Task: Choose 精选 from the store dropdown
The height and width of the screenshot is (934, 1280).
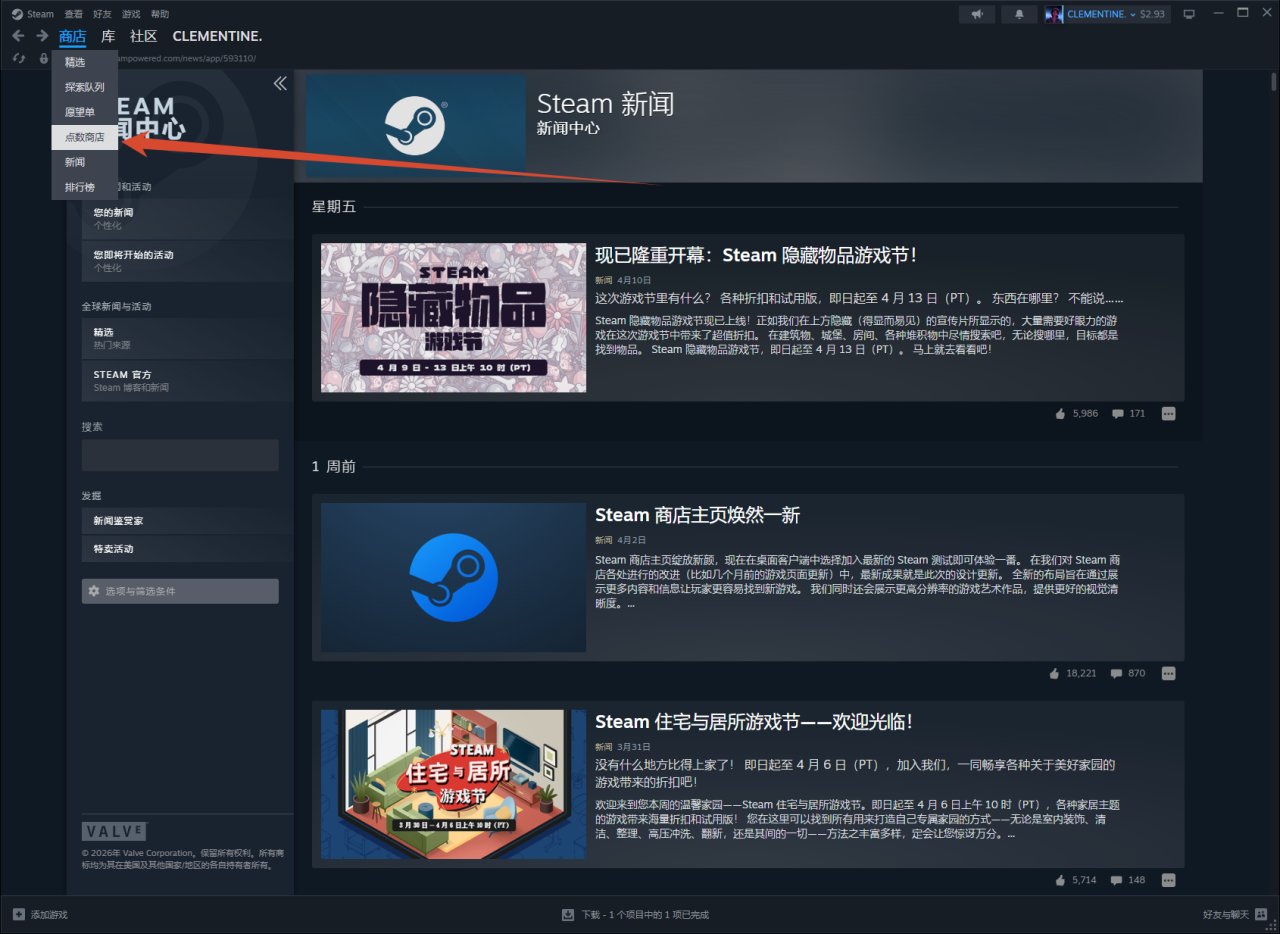Action: pos(85,62)
